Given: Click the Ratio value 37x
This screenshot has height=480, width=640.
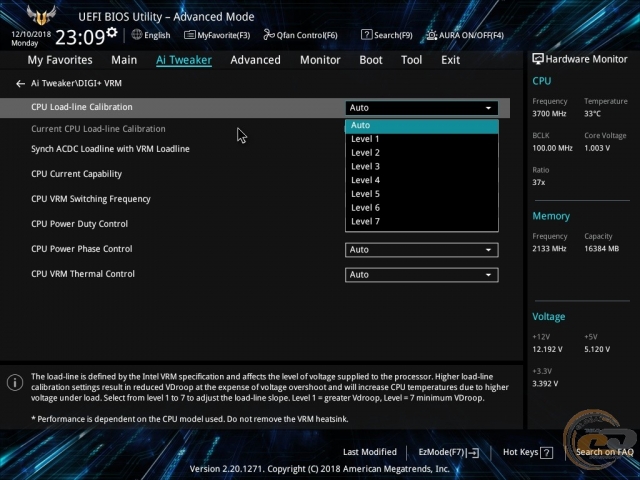Looking at the screenshot, I should coord(538,182).
